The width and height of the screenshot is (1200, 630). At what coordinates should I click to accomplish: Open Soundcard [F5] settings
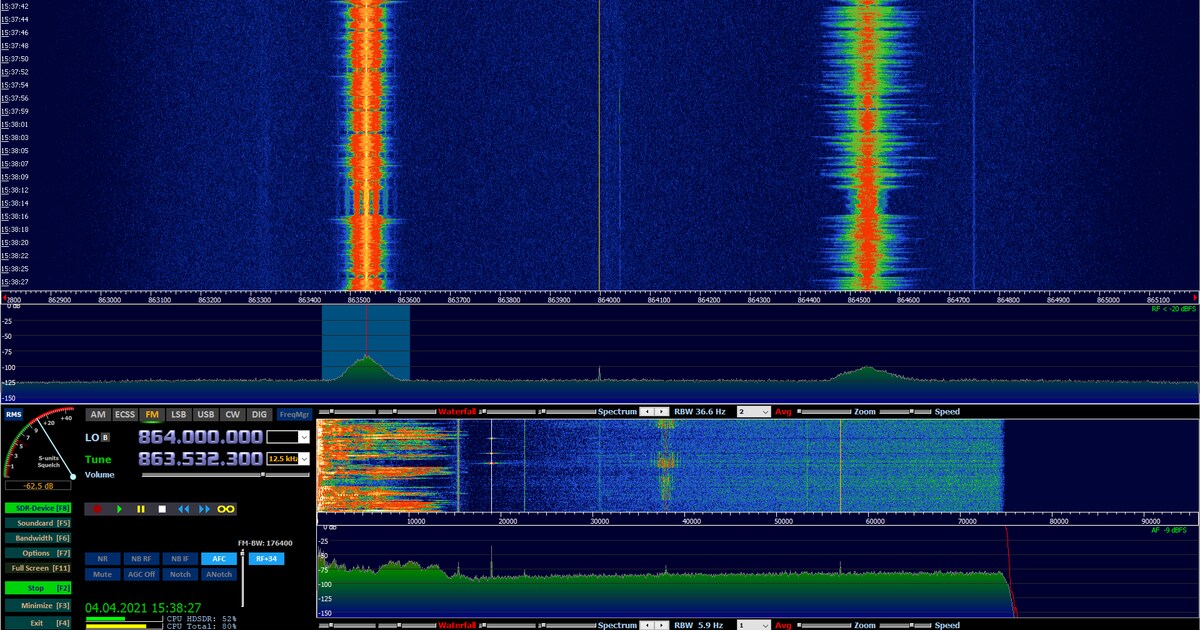click(37, 523)
